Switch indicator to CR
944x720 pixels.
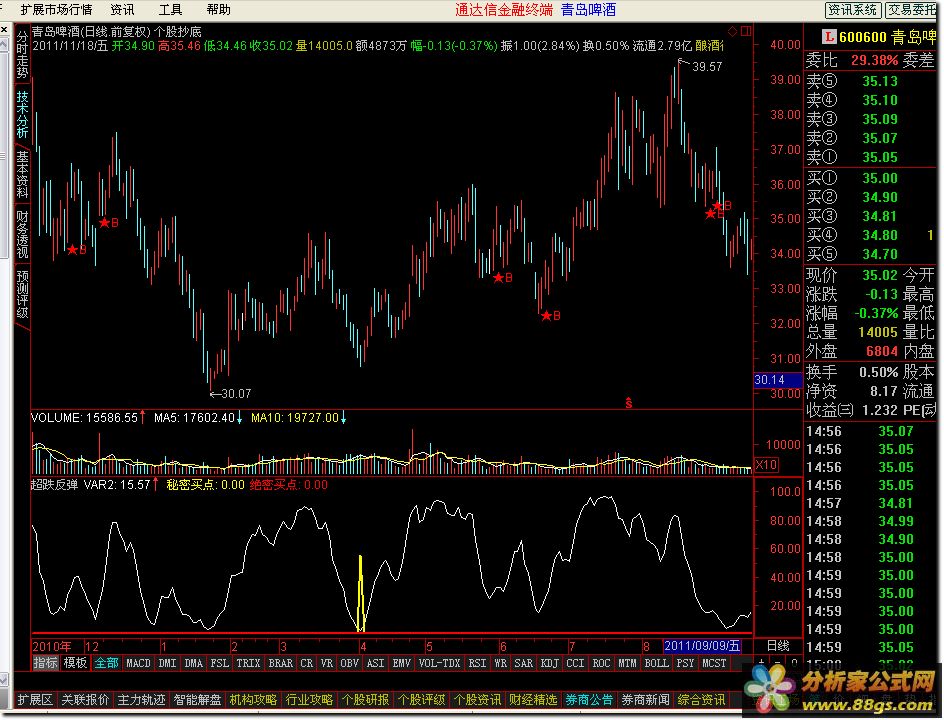[306, 663]
